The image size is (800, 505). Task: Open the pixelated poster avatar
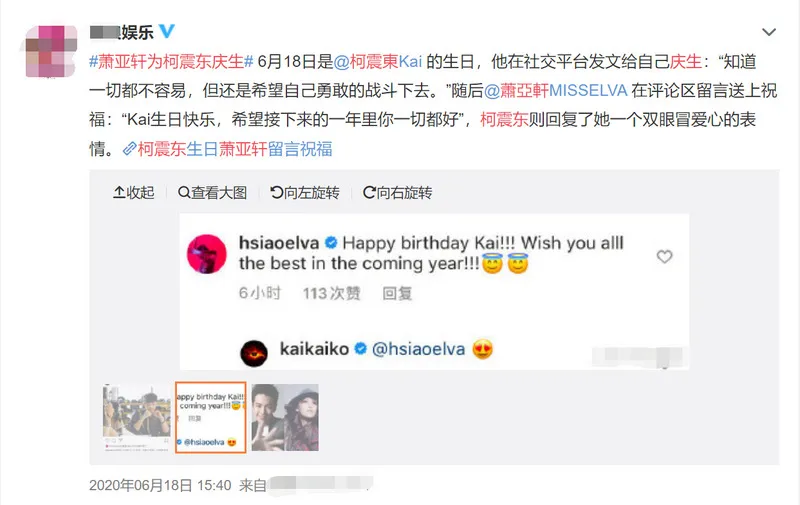click(x=51, y=52)
